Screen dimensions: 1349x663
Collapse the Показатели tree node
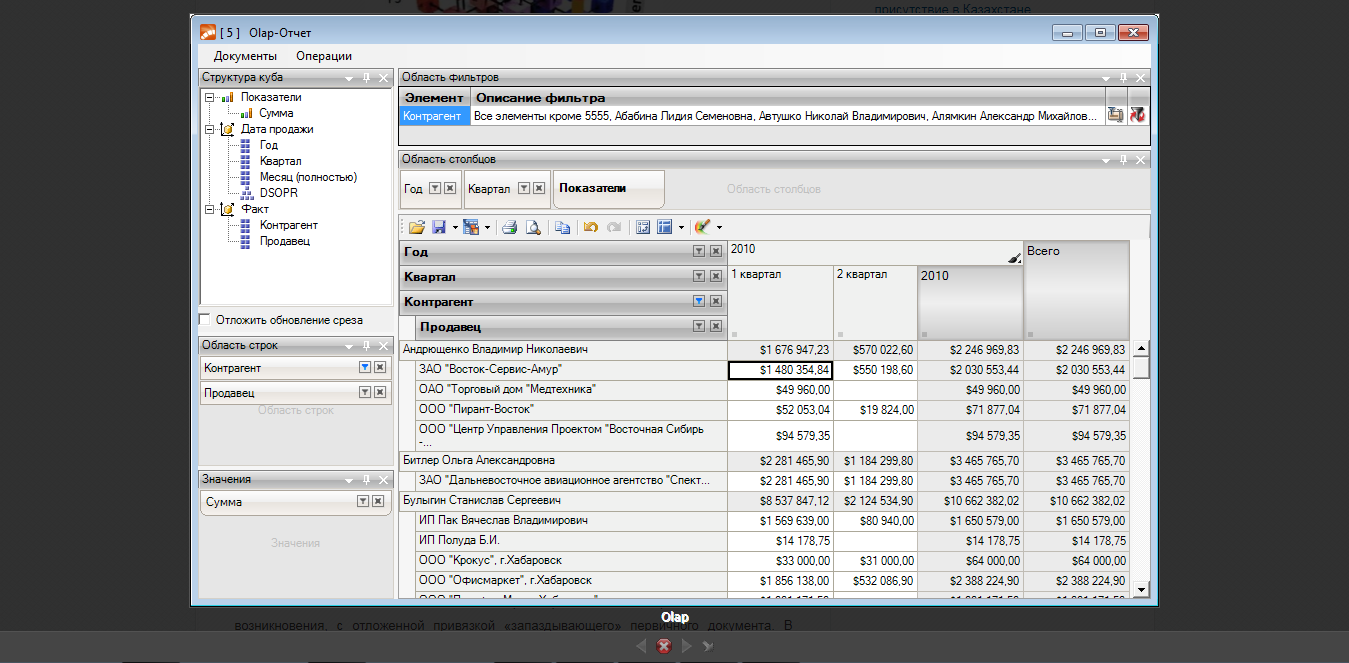click(x=209, y=97)
